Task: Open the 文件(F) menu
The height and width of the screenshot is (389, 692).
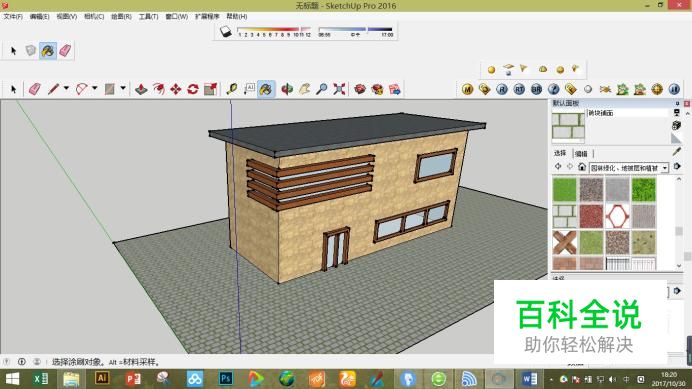Action: 13,16
